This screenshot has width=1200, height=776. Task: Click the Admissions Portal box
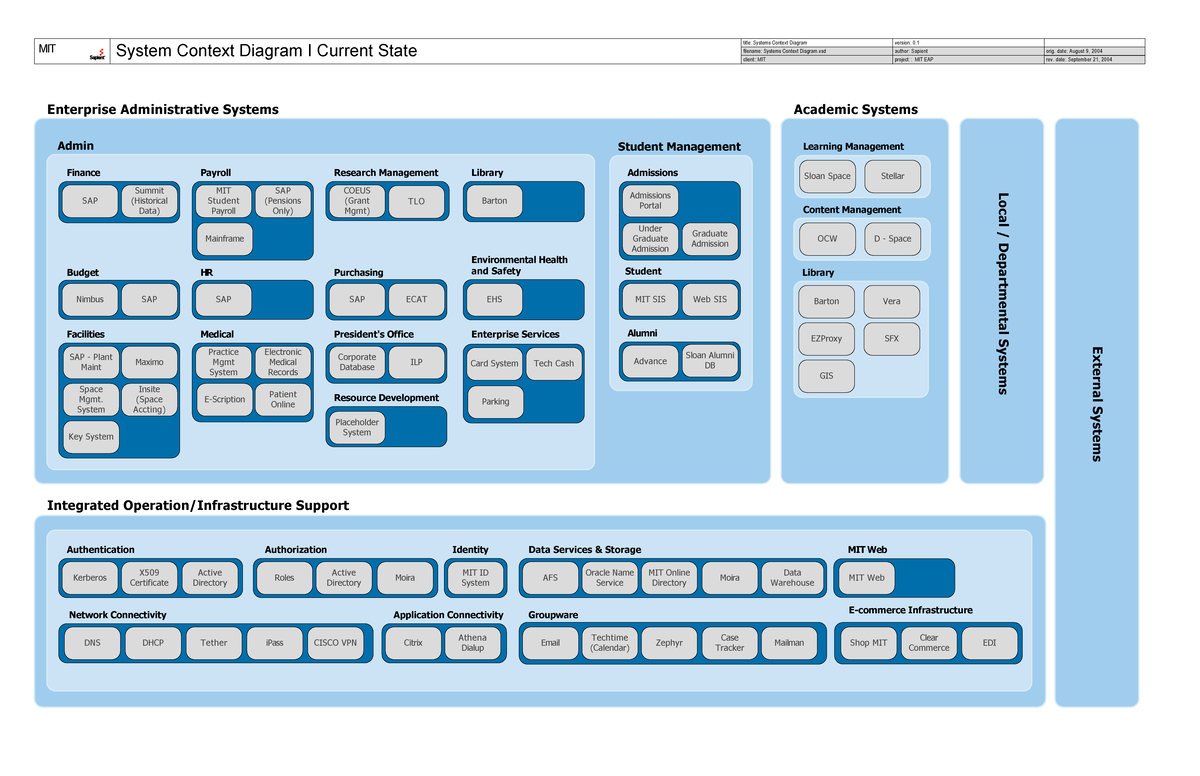(x=650, y=201)
